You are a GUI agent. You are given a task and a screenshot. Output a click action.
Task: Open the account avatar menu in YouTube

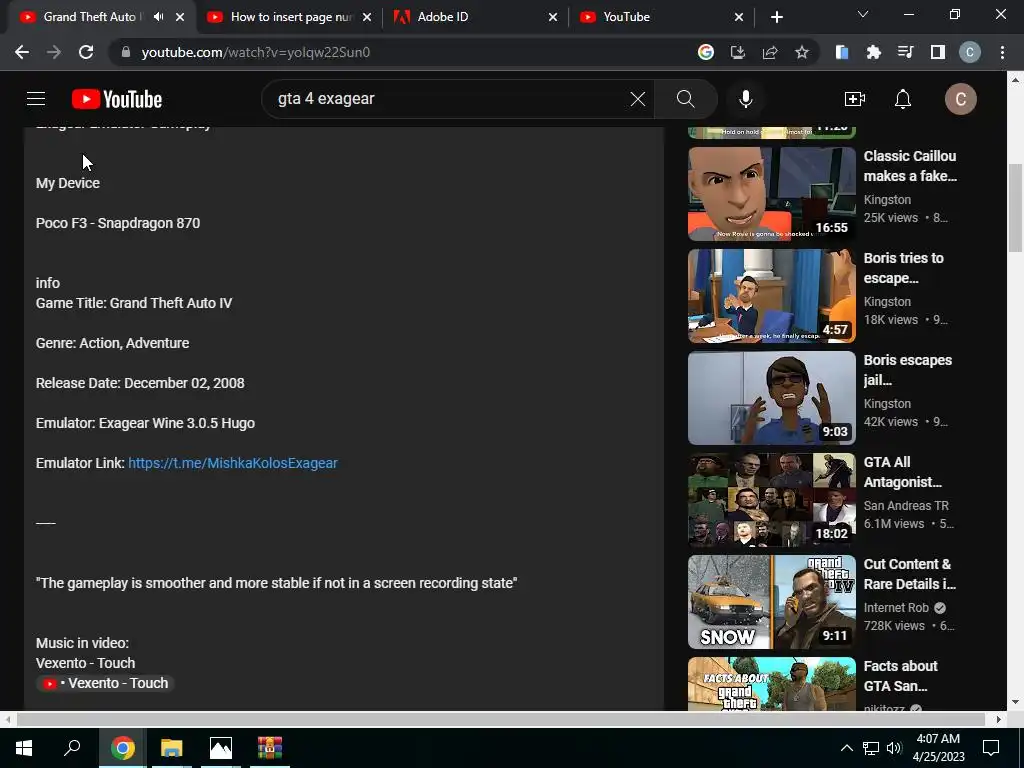(960, 99)
